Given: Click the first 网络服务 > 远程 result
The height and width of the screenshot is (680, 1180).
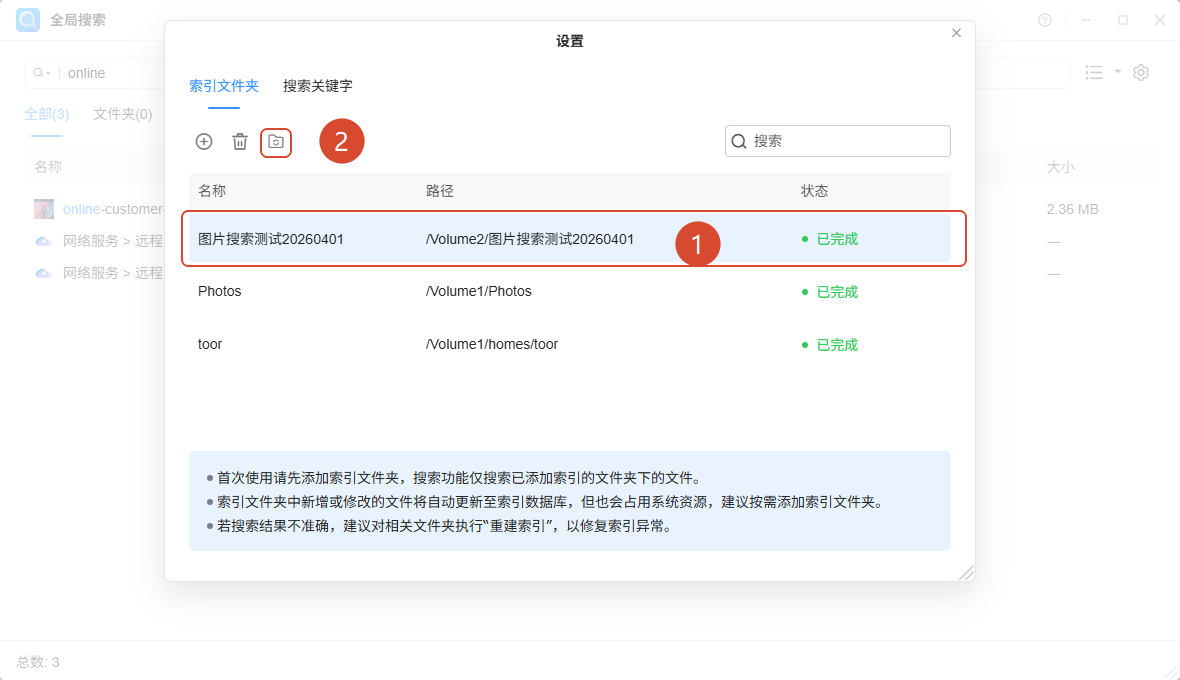Looking at the screenshot, I should [112, 241].
